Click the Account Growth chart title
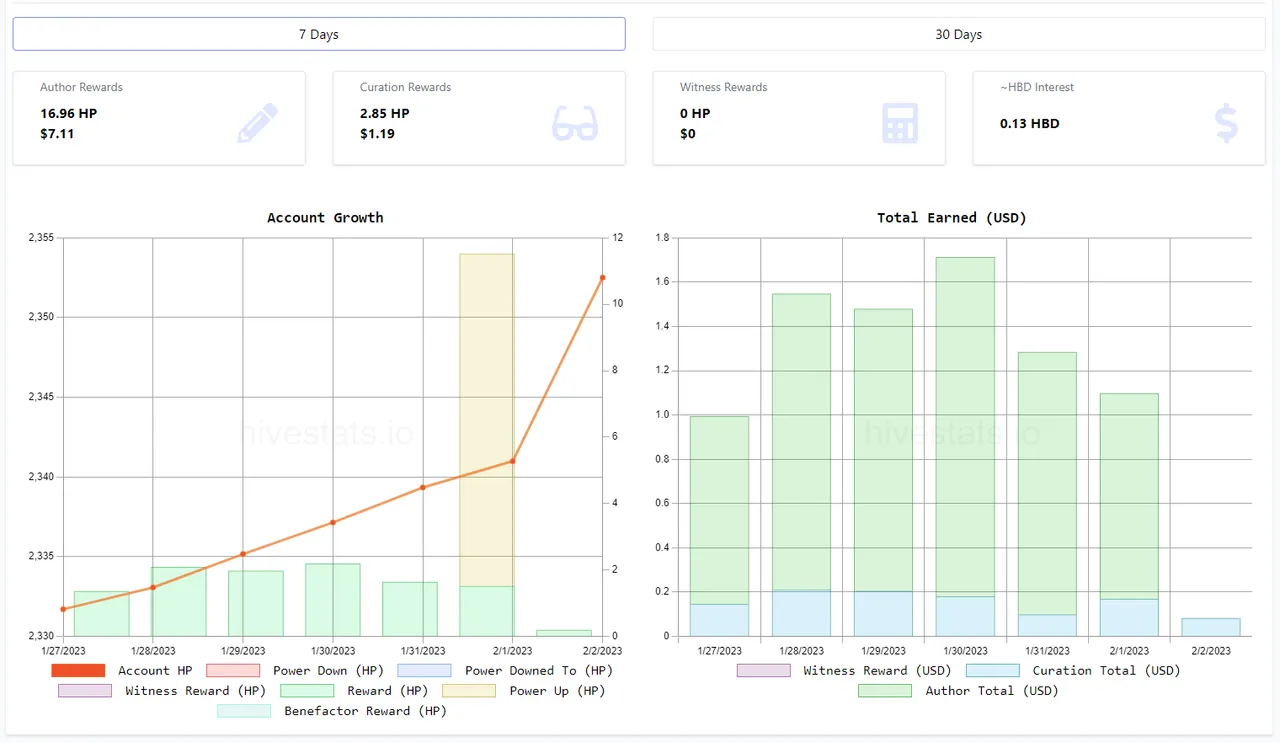 [x=325, y=218]
